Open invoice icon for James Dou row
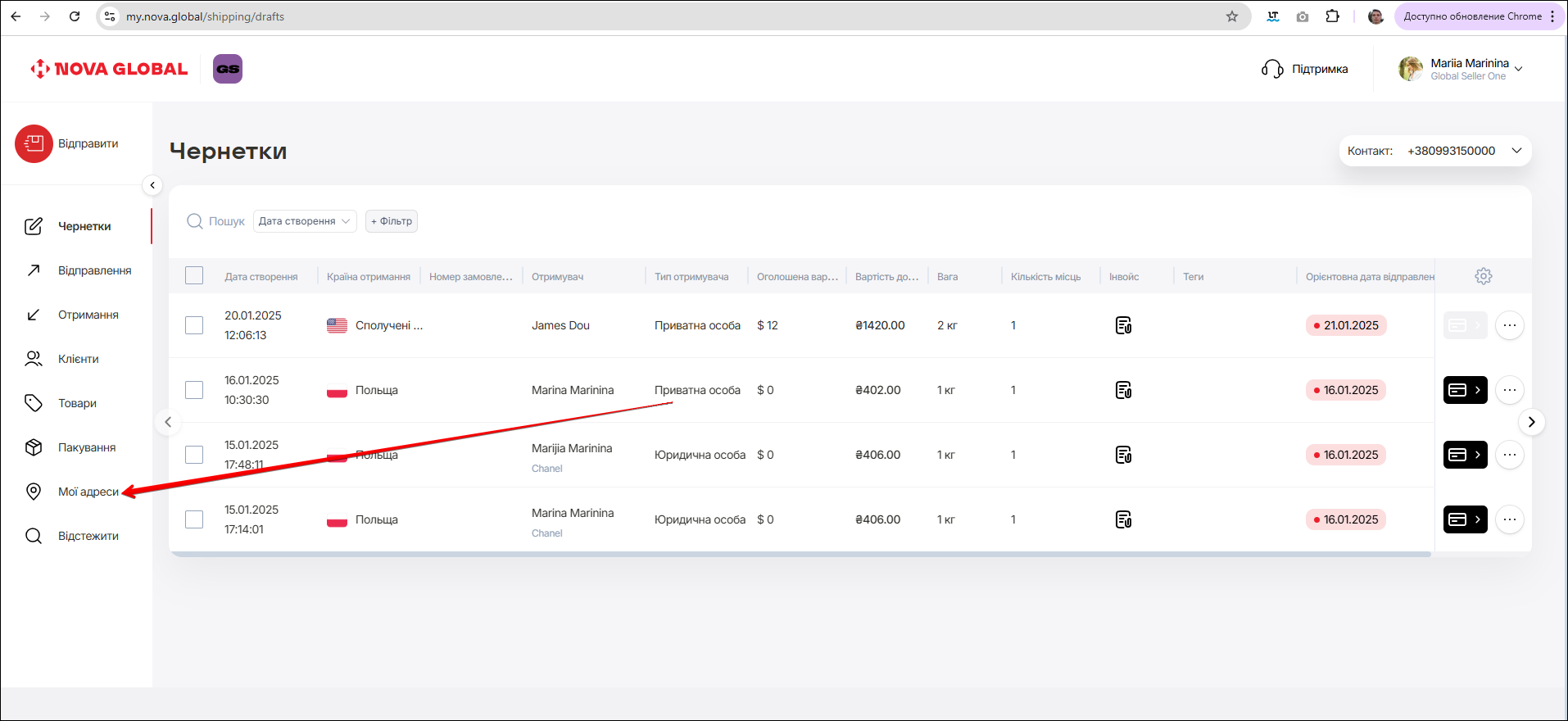This screenshot has height=721, width=1568. coord(1123,325)
